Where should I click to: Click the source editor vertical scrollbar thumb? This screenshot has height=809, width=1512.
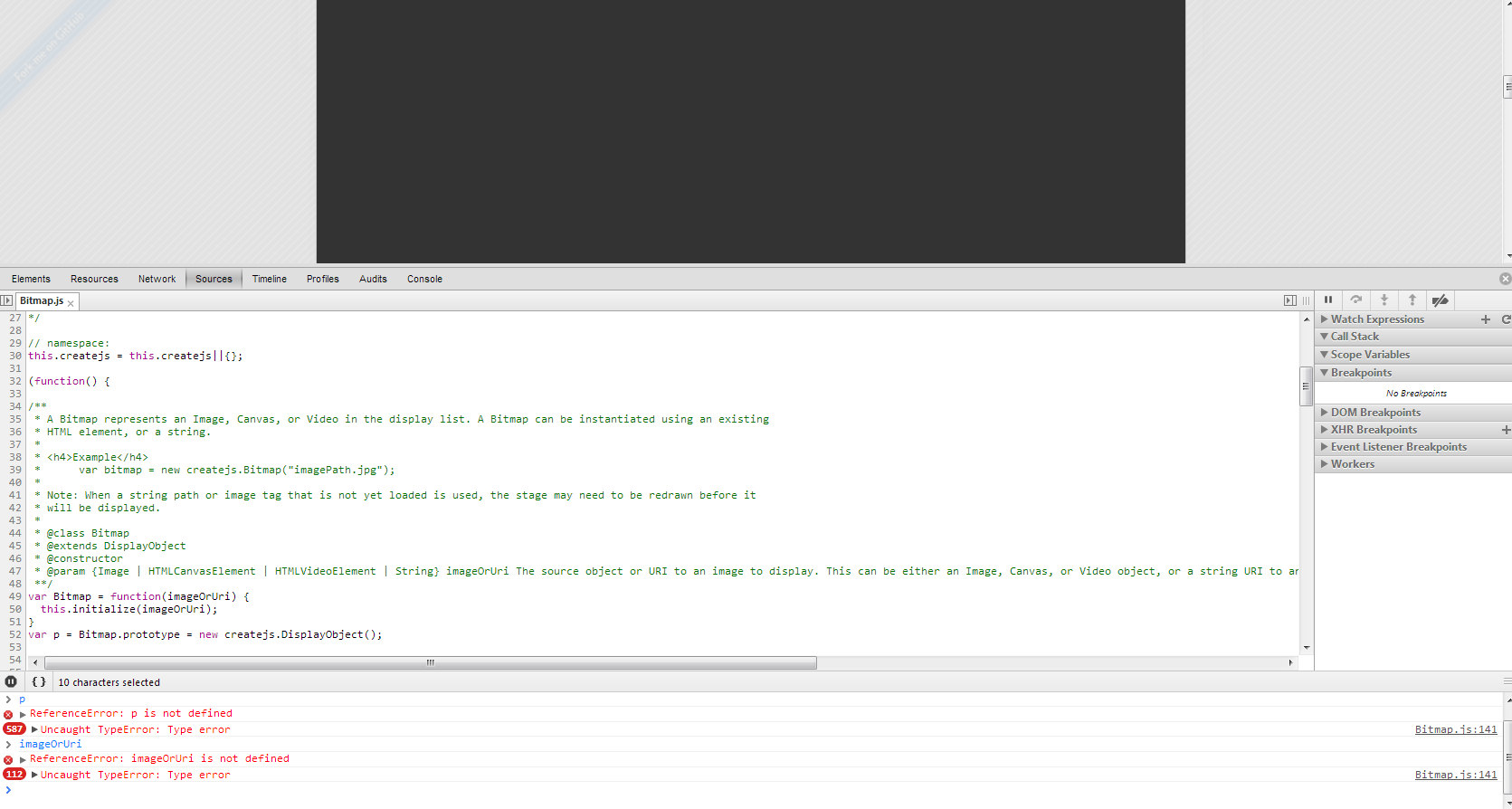pos(1306,386)
